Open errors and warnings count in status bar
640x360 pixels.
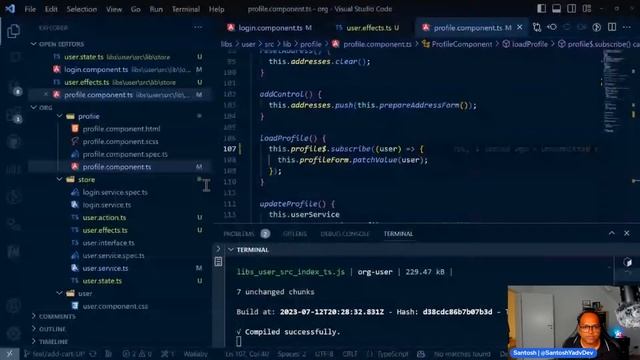pyautogui.click(x=137, y=354)
